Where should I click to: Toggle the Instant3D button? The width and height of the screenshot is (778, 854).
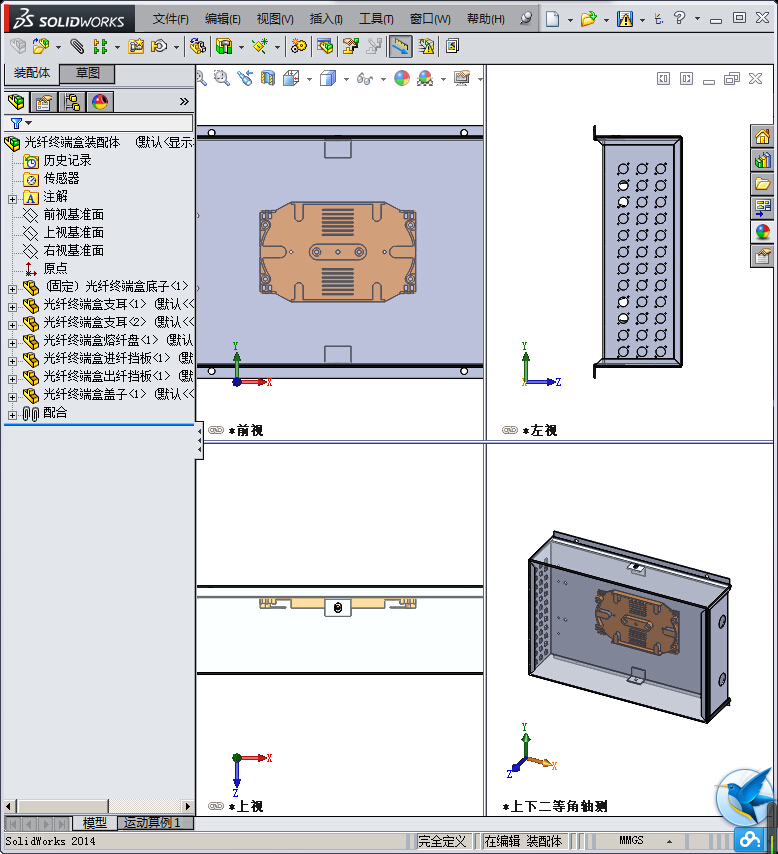tap(400, 46)
